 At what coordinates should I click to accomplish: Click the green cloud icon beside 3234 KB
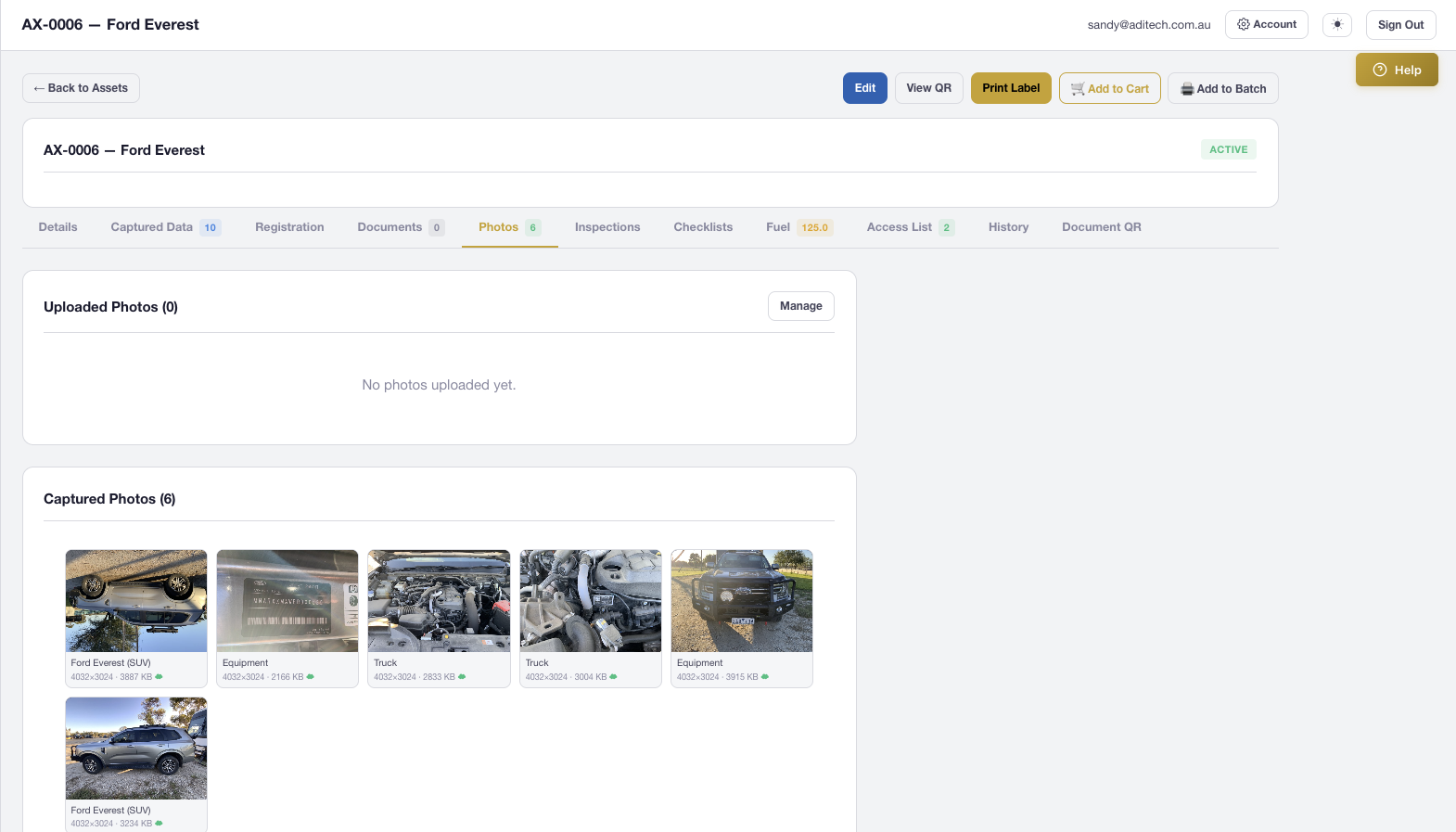pyautogui.click(x=160, y=824)
